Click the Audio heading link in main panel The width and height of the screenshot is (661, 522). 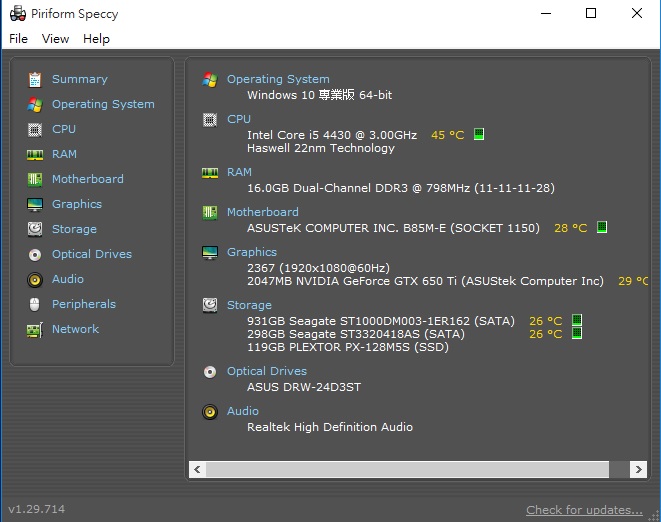point(243,411)
